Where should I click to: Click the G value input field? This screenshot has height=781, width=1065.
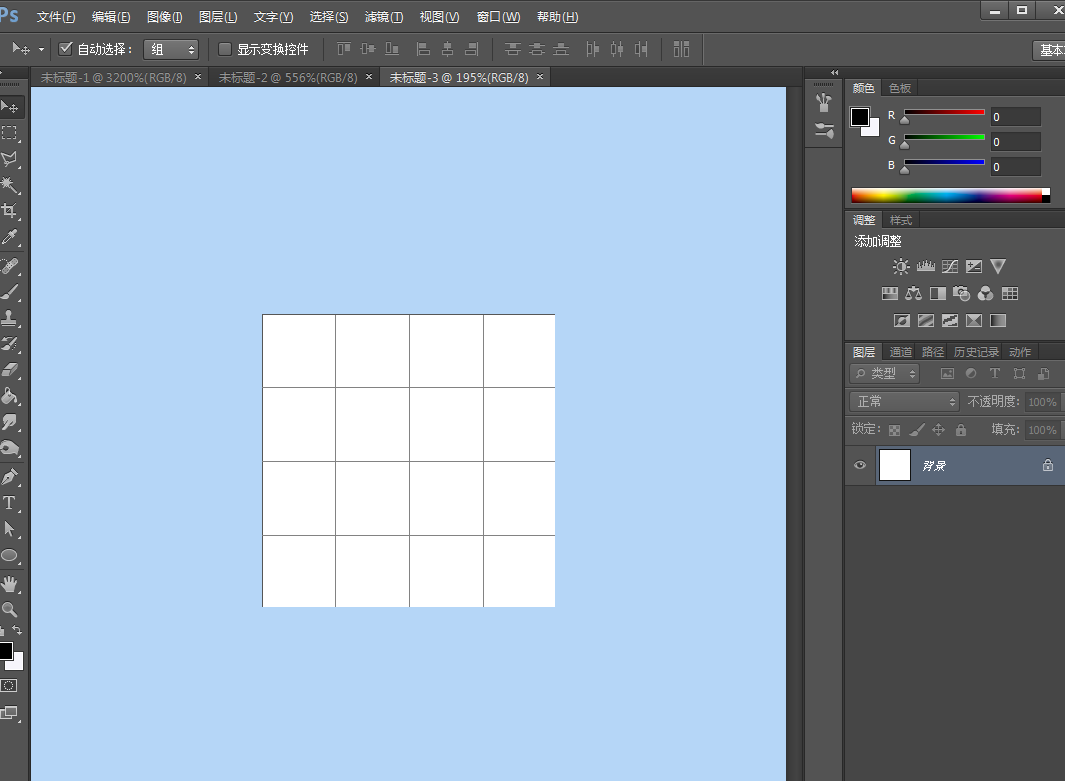(x=1015, y=142)
